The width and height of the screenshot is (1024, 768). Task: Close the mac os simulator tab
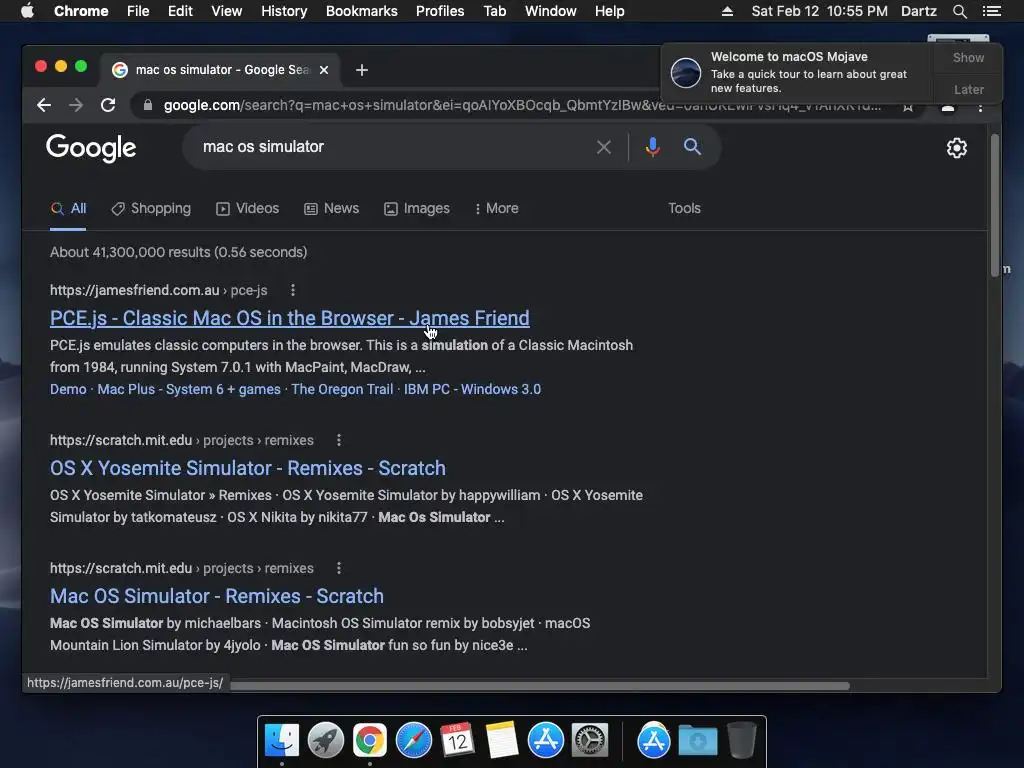pos(324,70)
